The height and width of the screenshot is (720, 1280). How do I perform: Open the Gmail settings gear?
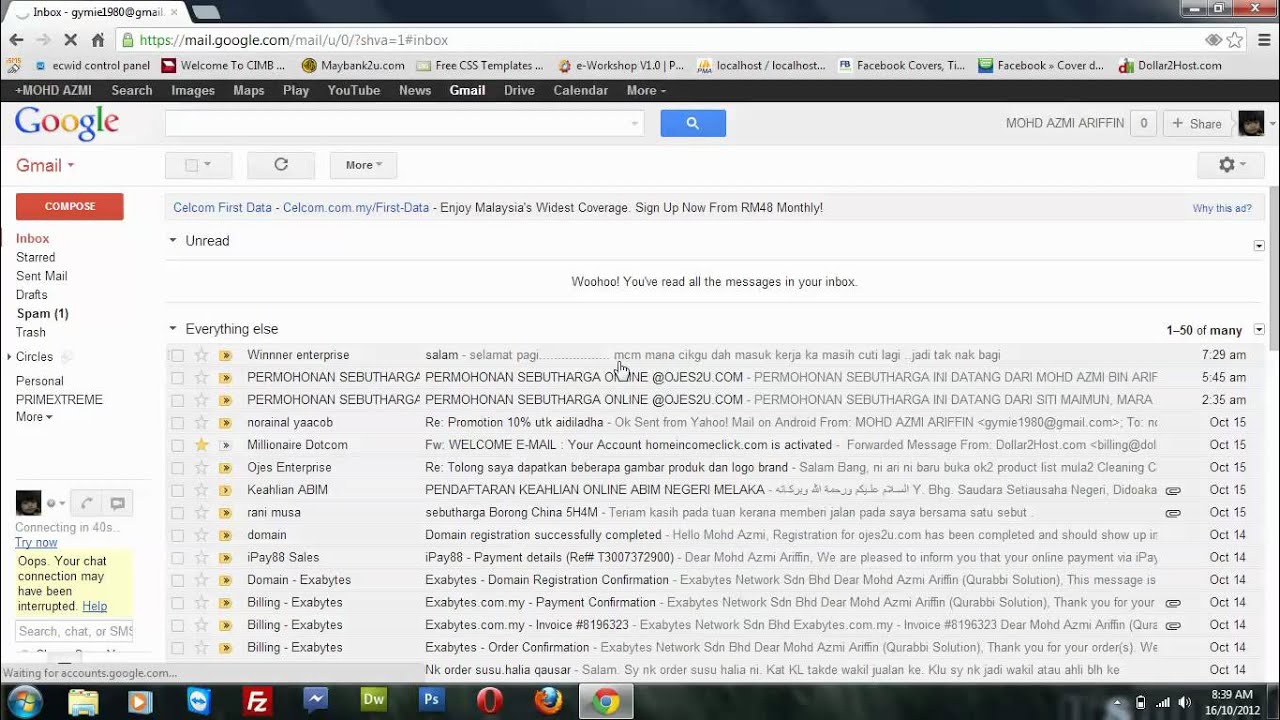click(1231, 165)
